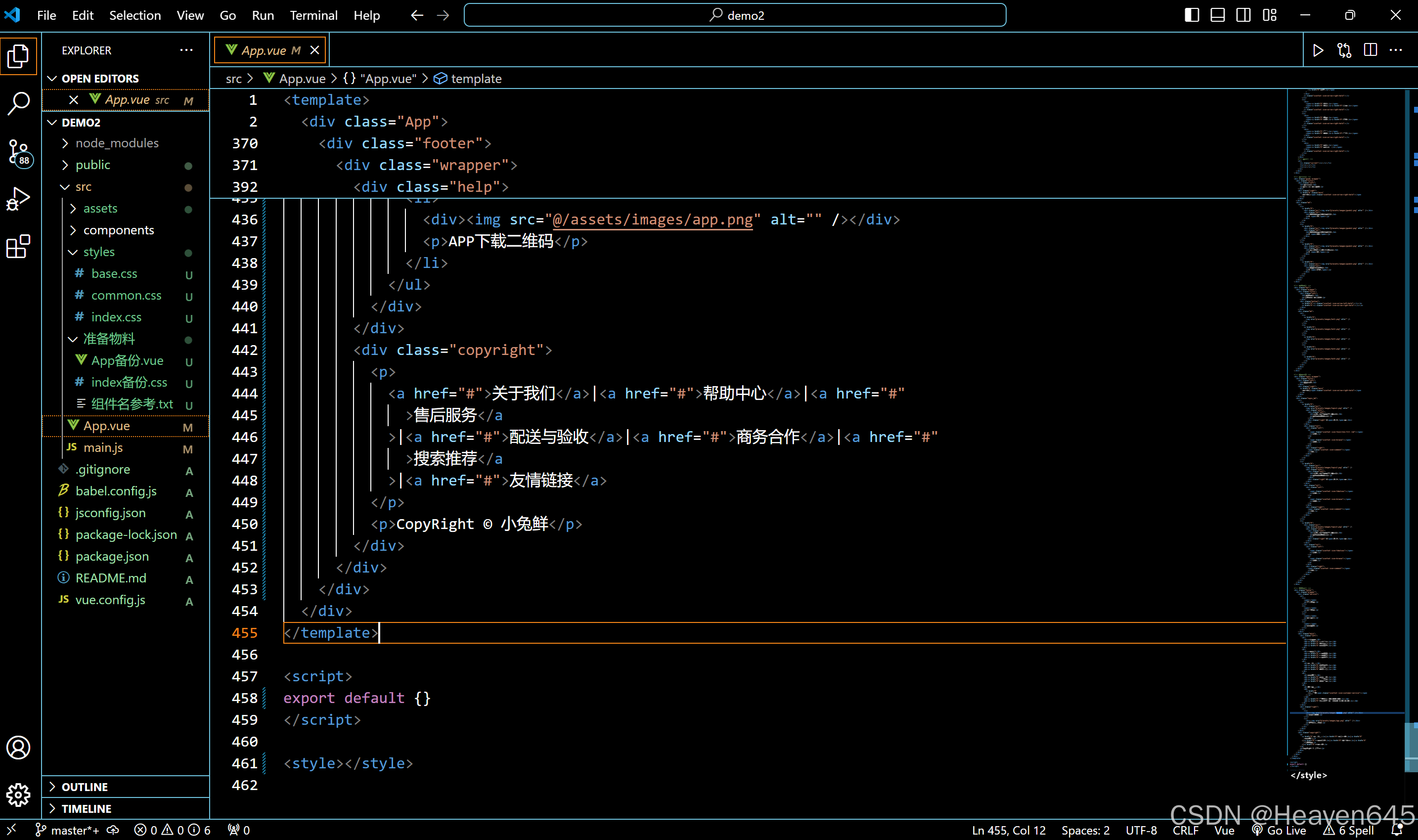This screenshot has width=1418, height=840.
Task: Open the Terminal menu
Action: click(313, 15)
